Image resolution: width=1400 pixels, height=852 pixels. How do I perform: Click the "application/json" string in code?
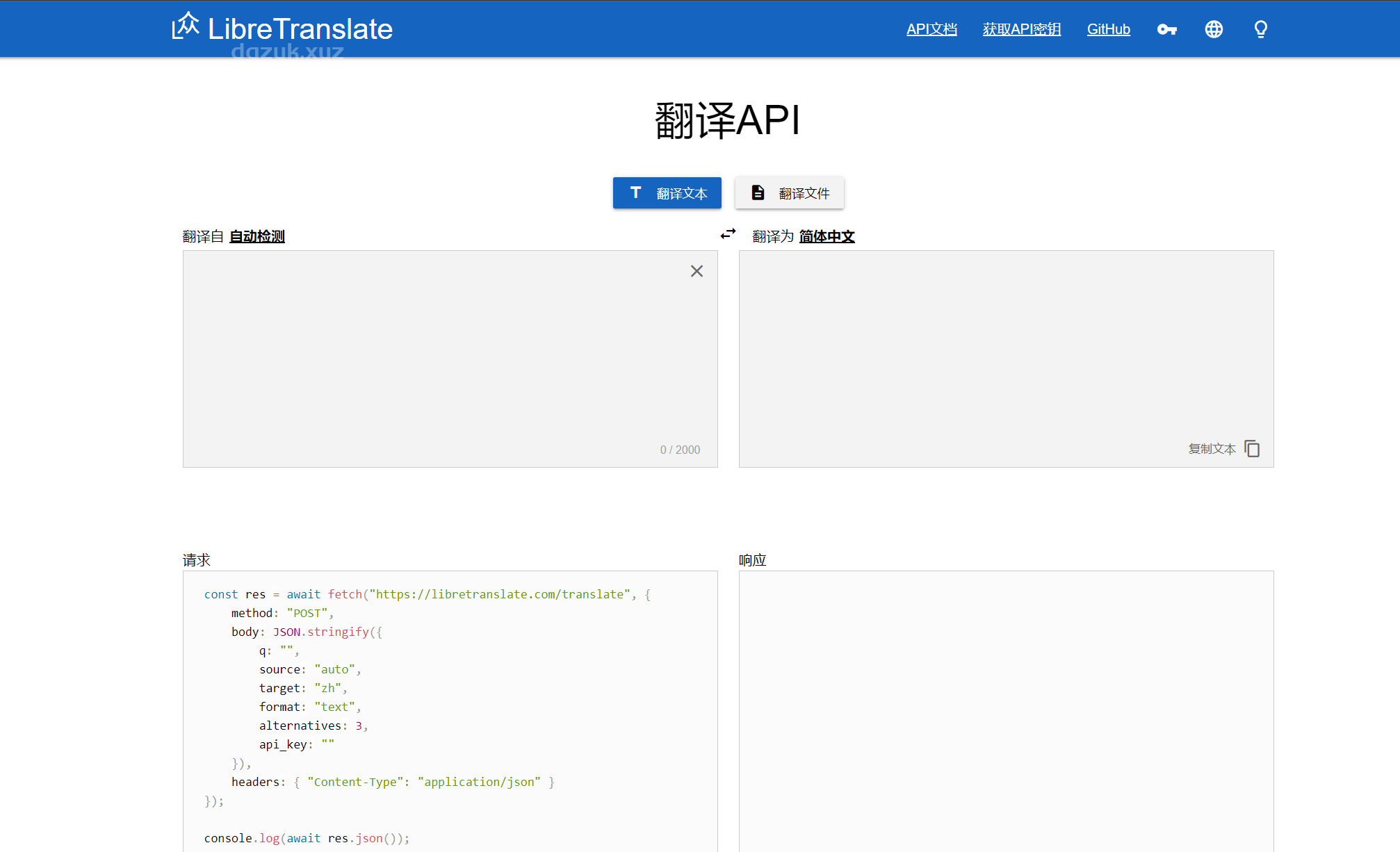[x=479, y=782]
